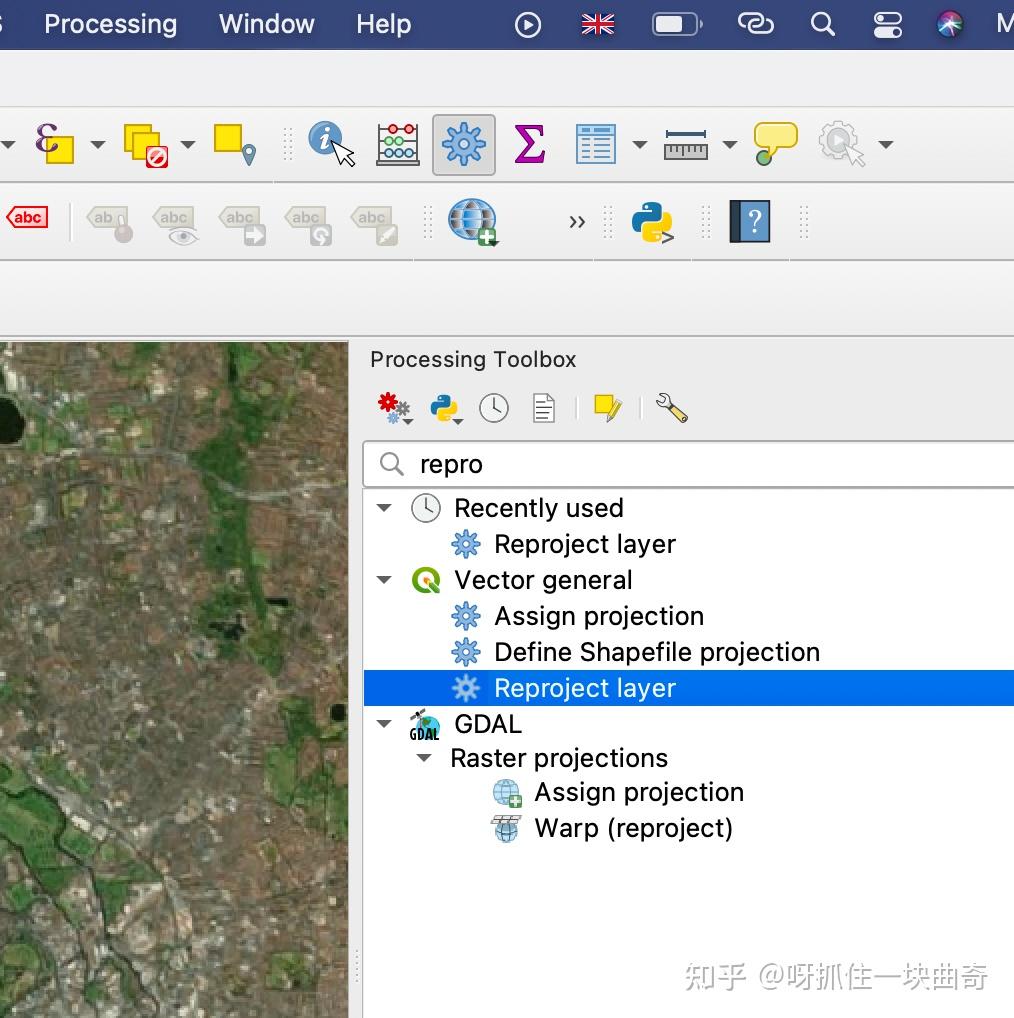Click the greyed Run Feature Action icon
The width and height of the screenshot is (1014, 1018).
841,144
